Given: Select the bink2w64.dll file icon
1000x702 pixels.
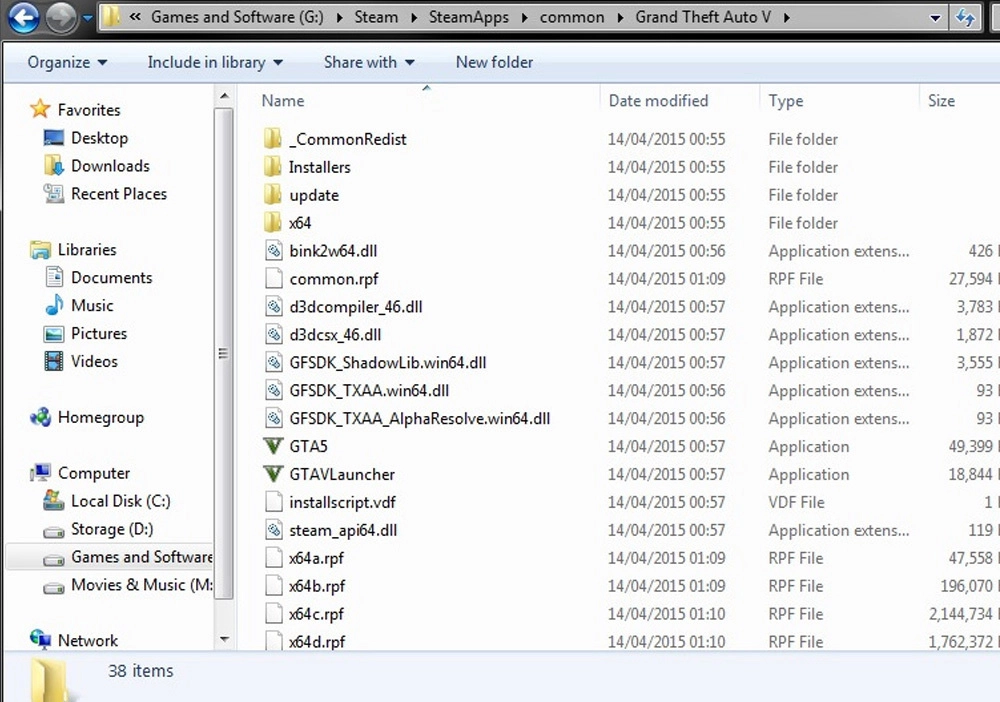Looking at the screenshot, I should (274, 251).
